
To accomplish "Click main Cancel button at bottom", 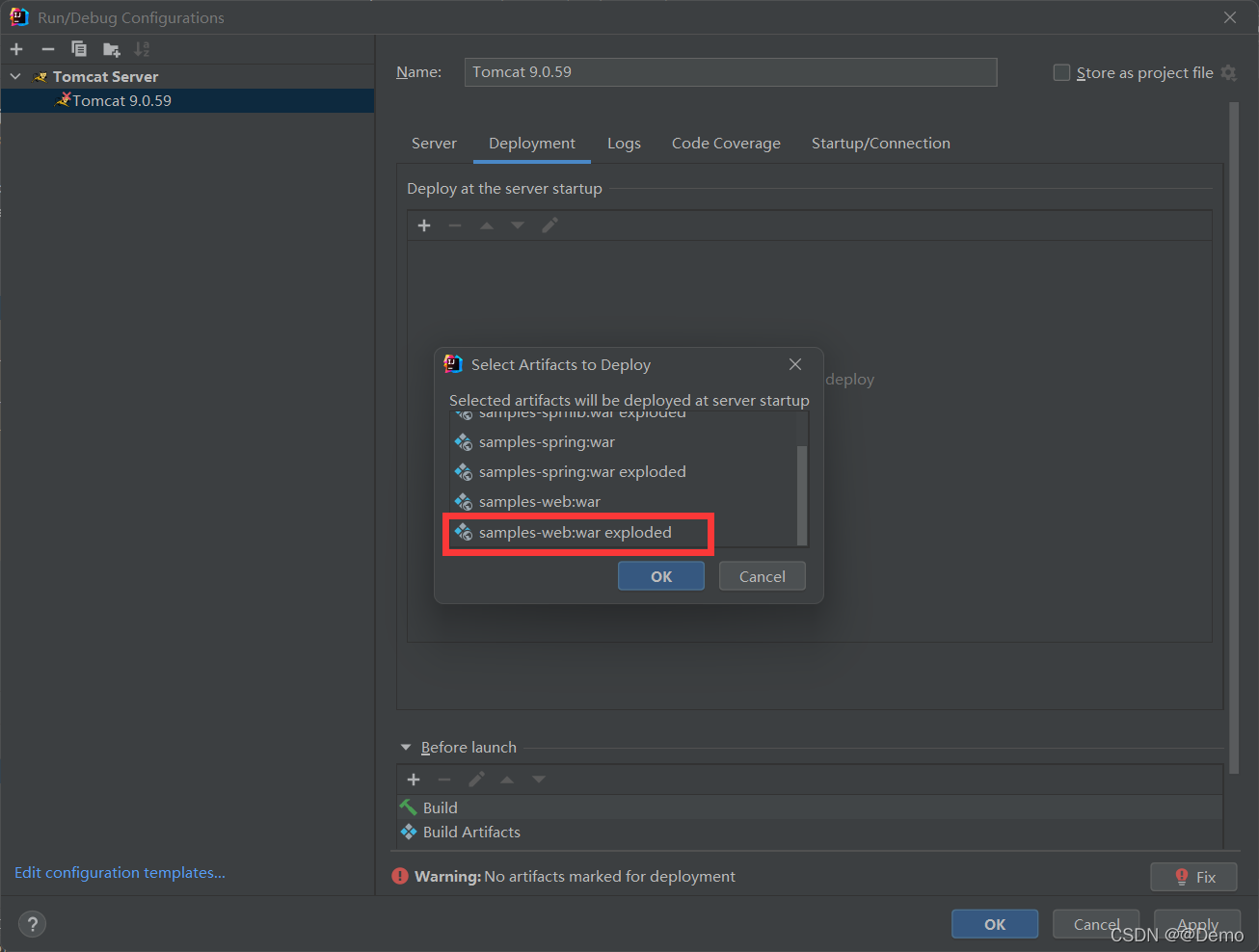I will [1096, 924].
